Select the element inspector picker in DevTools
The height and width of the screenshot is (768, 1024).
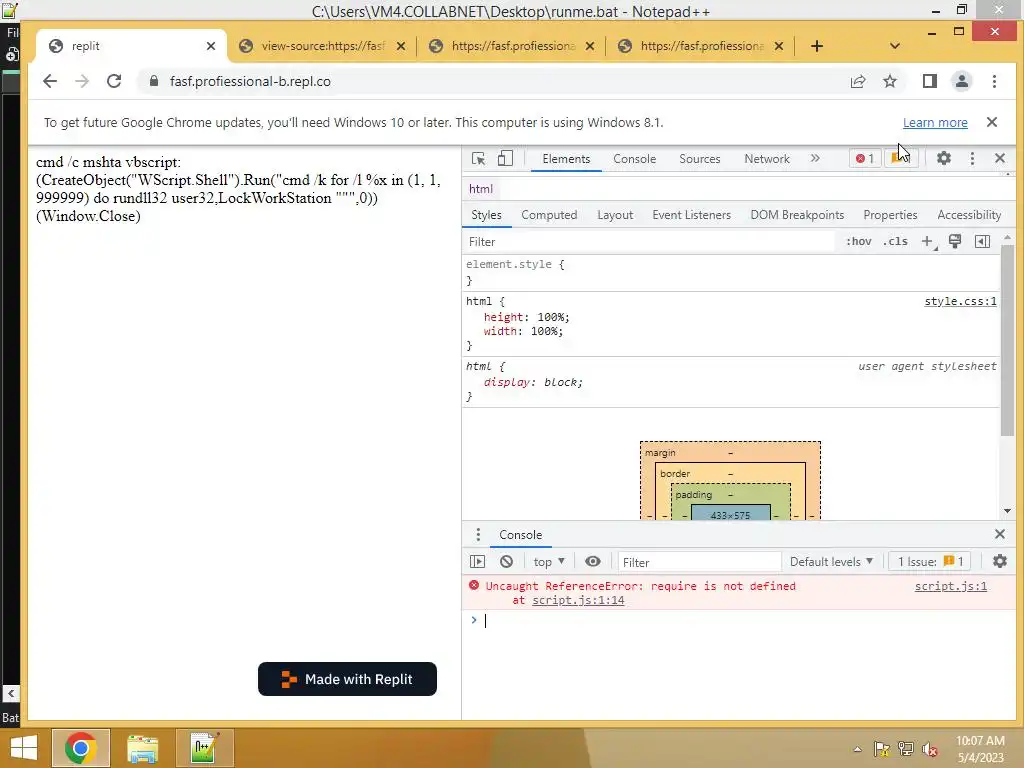478,159
